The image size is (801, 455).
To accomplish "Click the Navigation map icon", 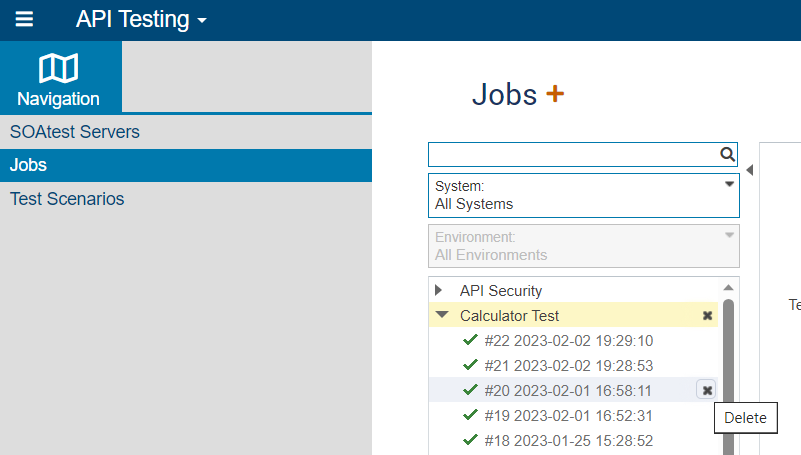I will (59, 68).
